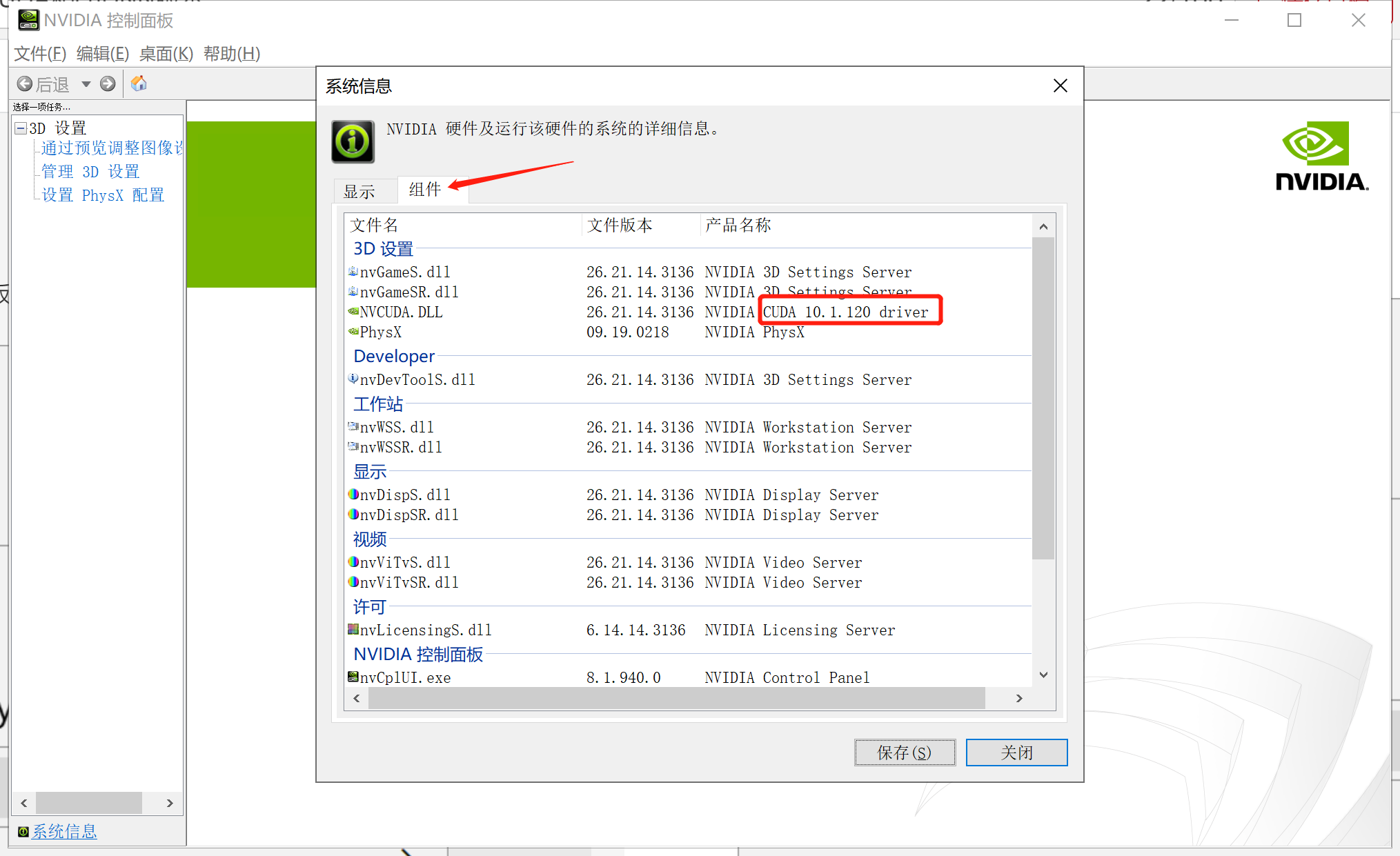Viewport: 1400px width, 856px height.
Task: Click the nvCplUI.exe file icon
Action: click(x=353, y=677)
